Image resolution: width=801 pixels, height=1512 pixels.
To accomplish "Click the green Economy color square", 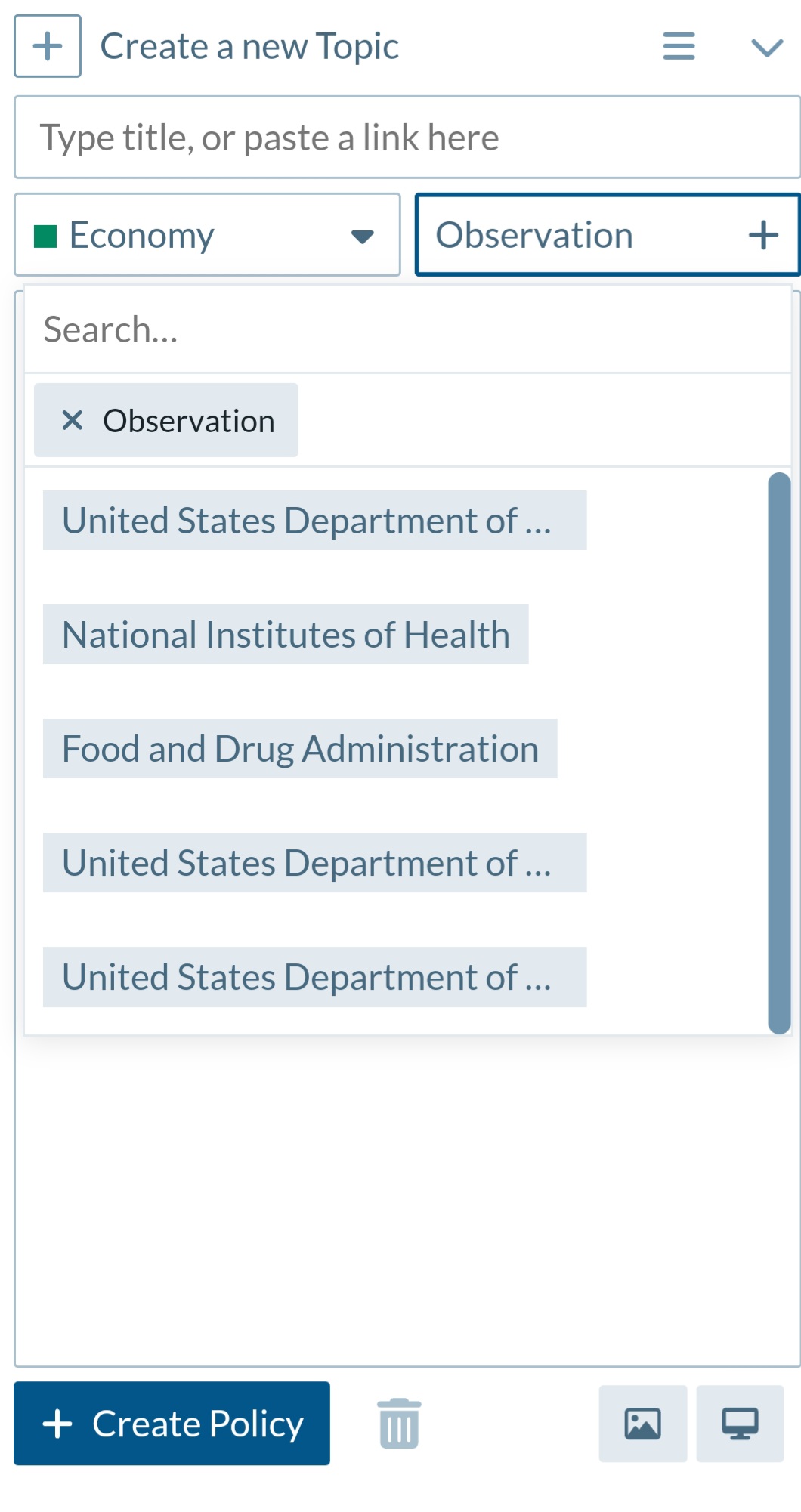I will pos(45,237).
